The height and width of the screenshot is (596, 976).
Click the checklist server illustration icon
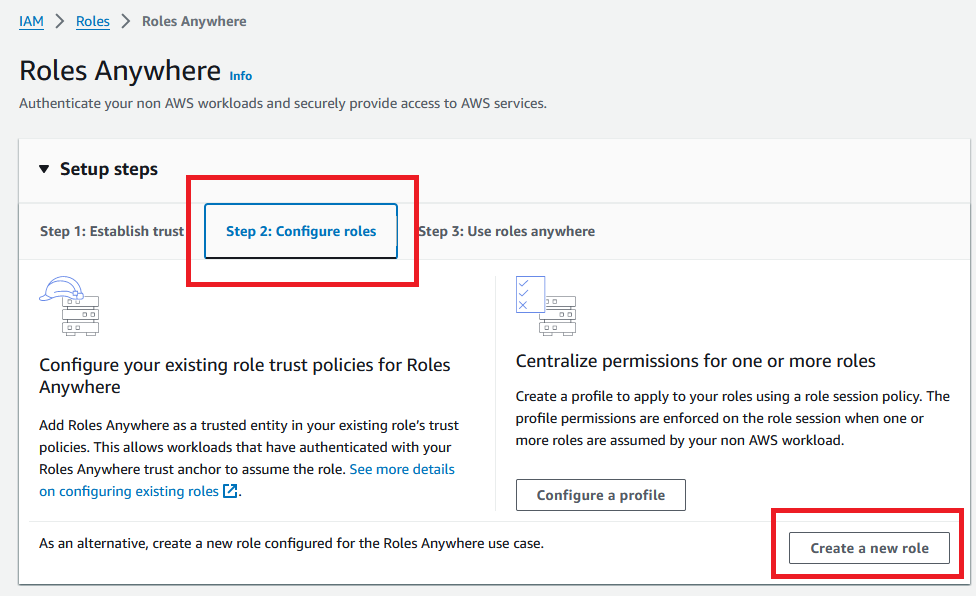(x=545, y=295)
